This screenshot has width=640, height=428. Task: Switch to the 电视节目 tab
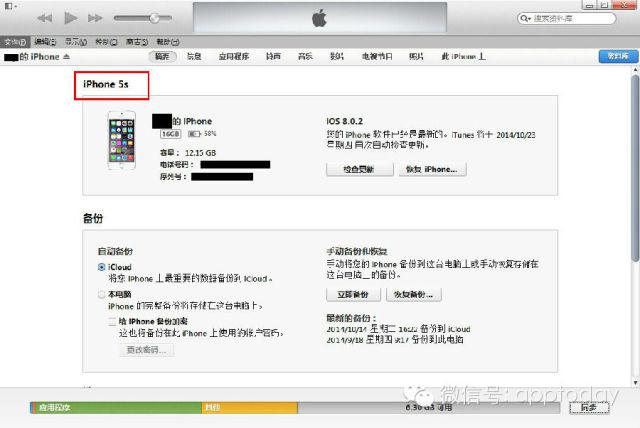(377, 57)
